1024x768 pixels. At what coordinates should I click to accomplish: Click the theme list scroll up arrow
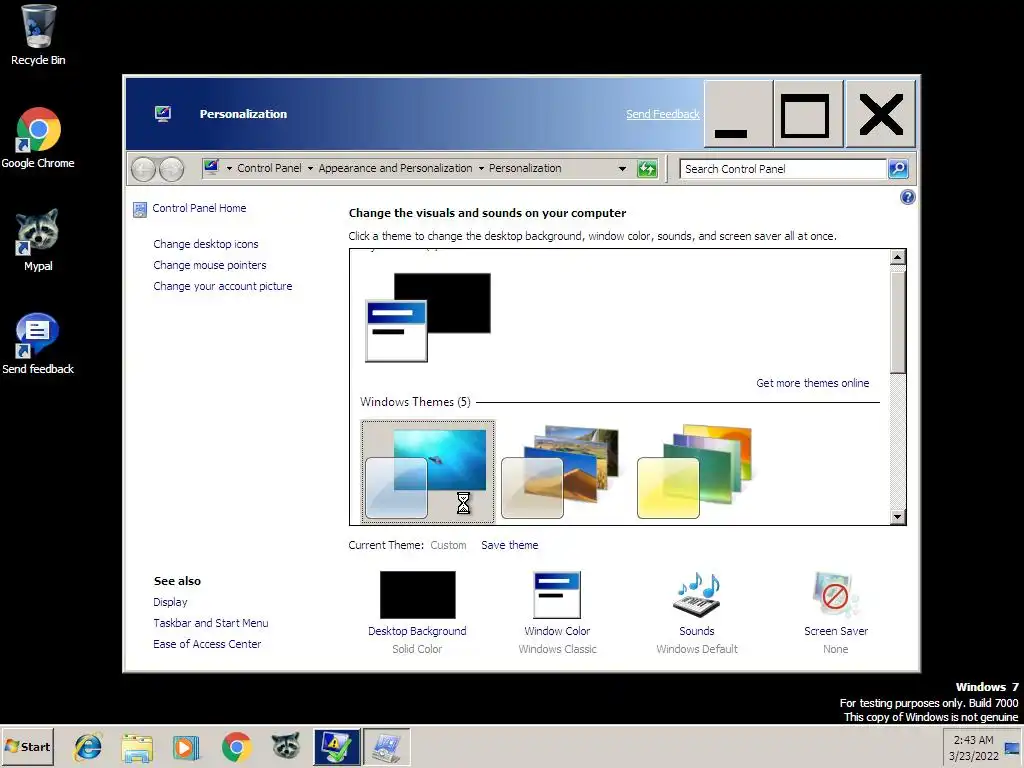tap(897, 257)
